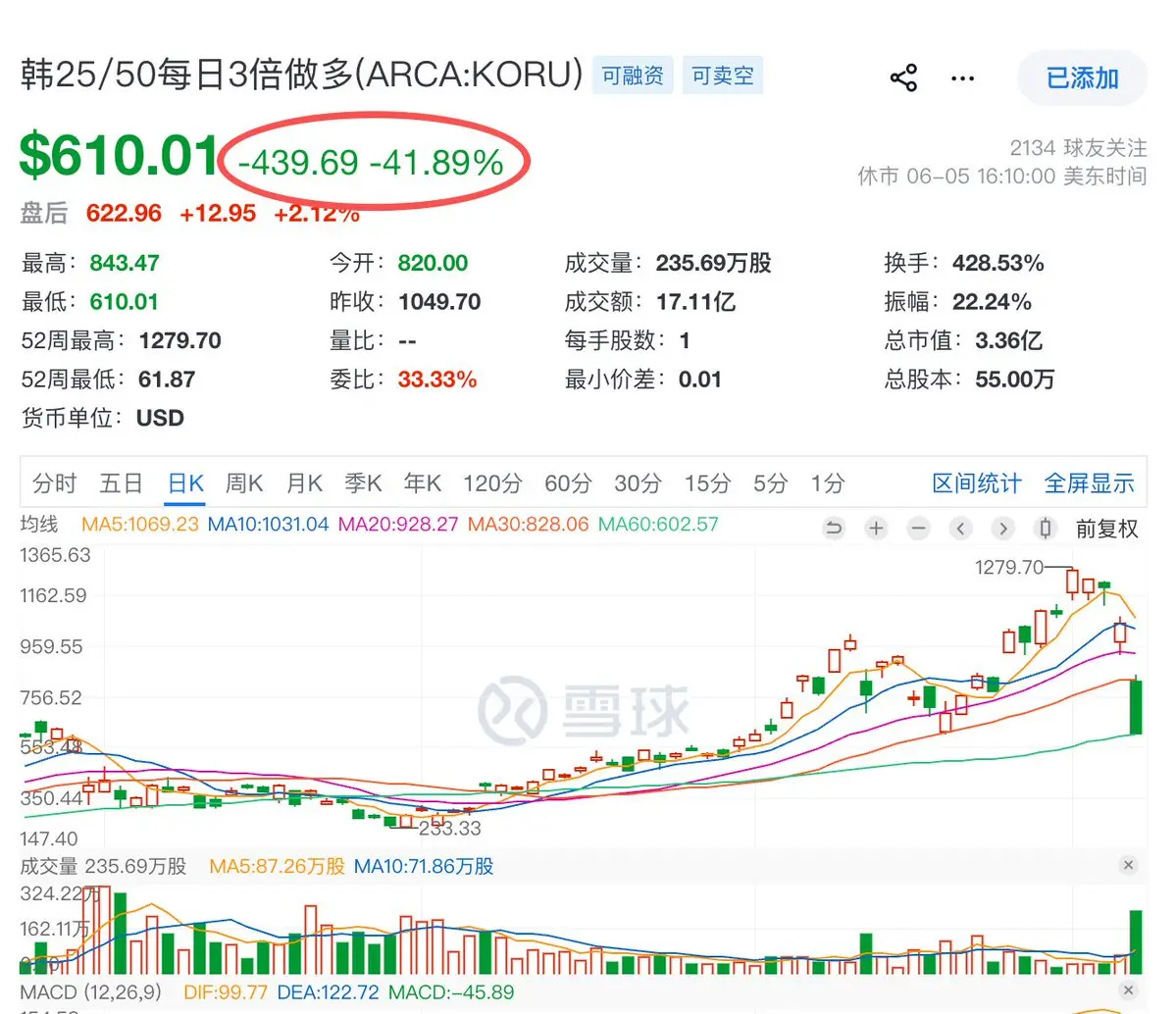This screenshot has width=1176, height=1014.
Task: Click the MA30:828.06 moving average label
Action: coord(528,525)
